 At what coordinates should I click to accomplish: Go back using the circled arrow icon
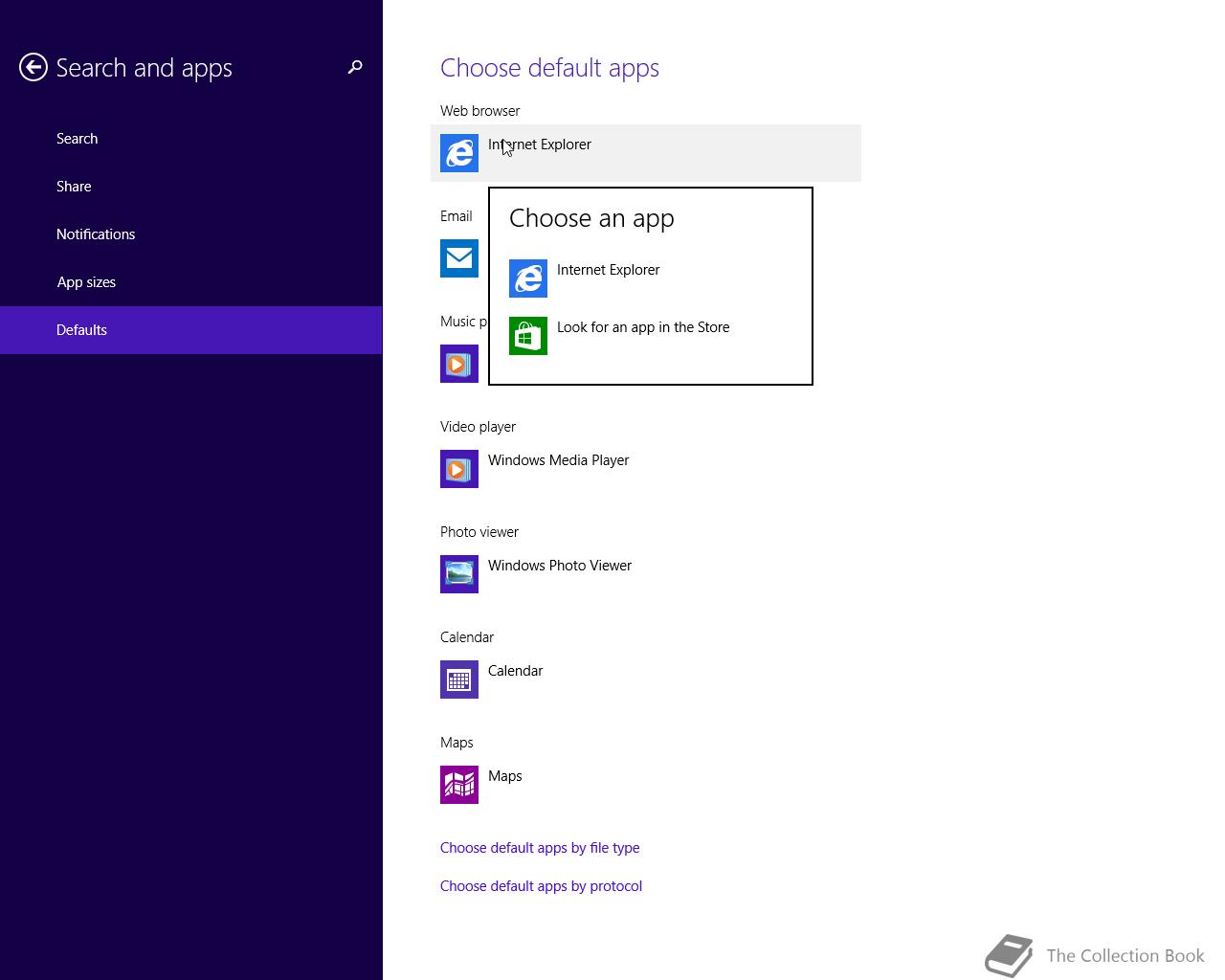click(33, 67)
